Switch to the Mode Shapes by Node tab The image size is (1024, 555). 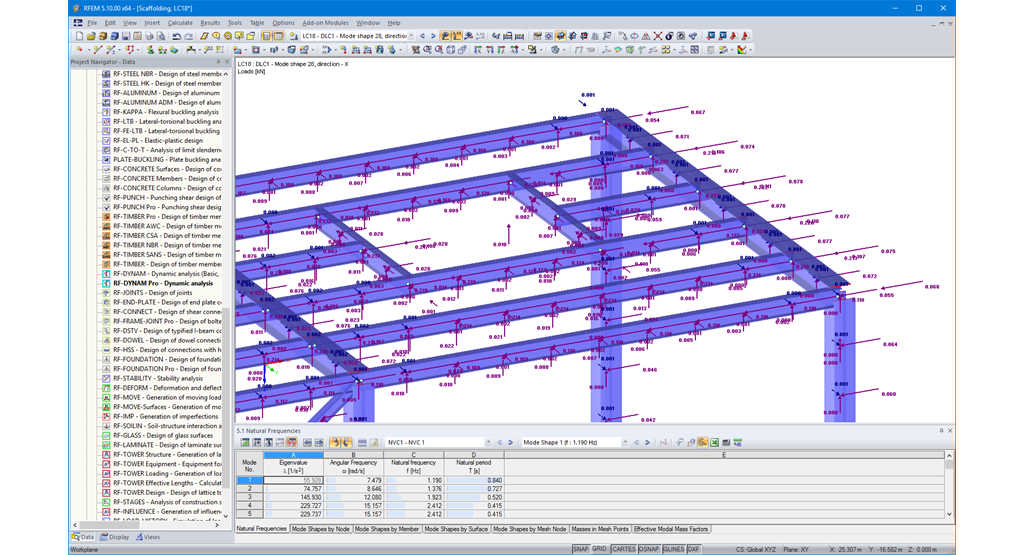click(x=321, y=529)
